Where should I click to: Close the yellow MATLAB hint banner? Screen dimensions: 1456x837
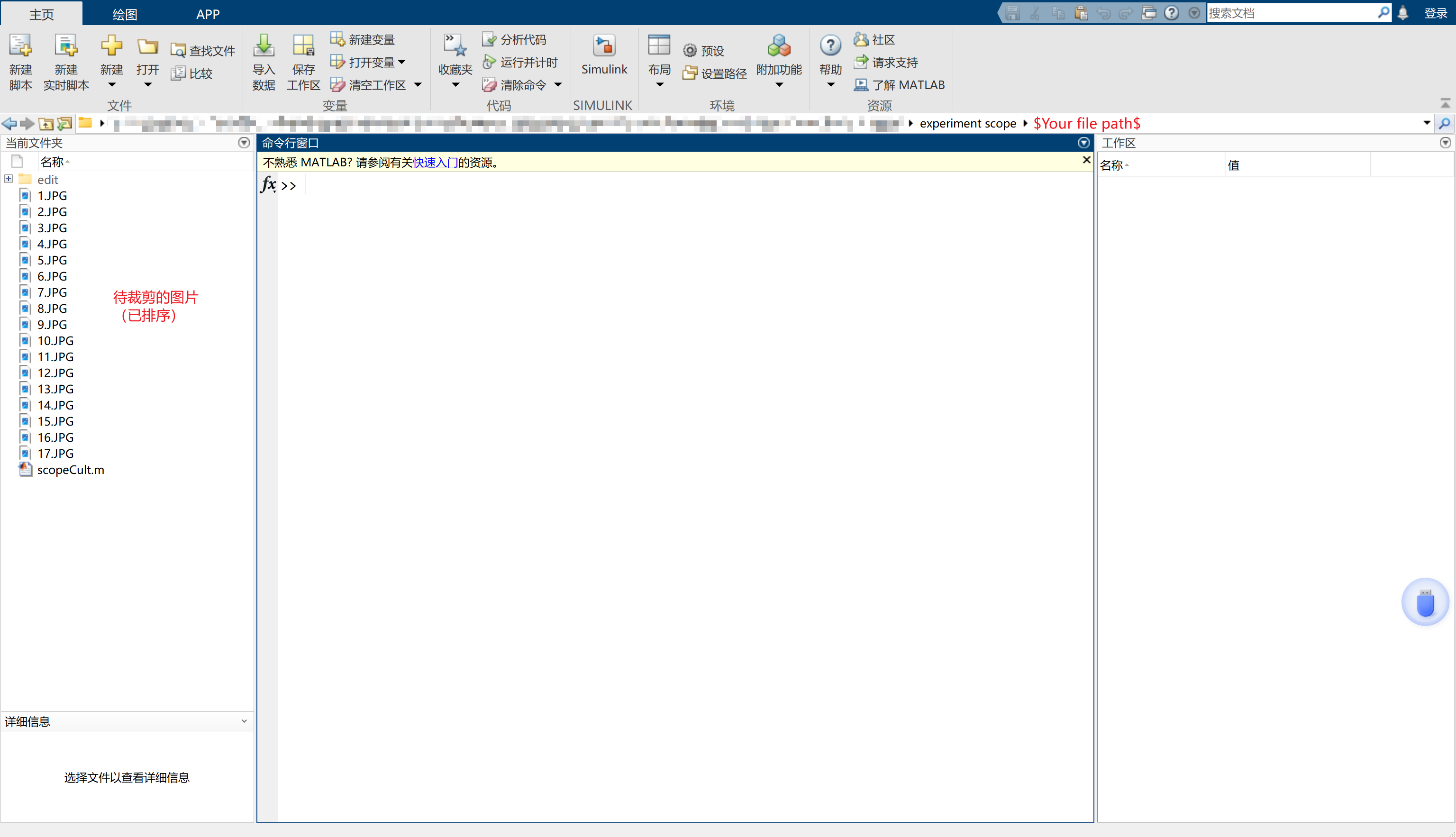tap(1086, 160)
